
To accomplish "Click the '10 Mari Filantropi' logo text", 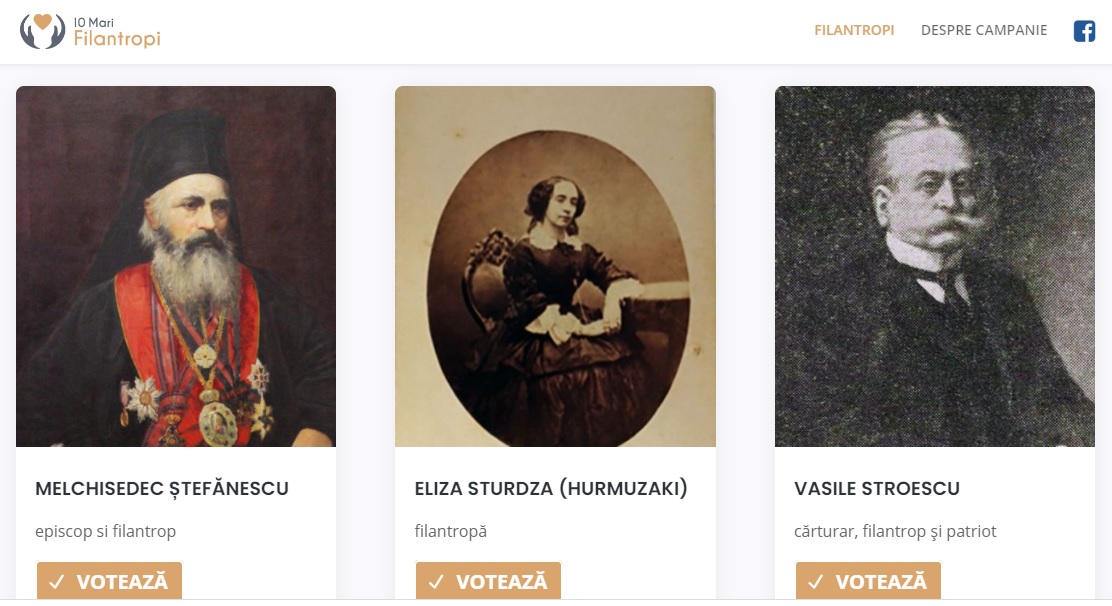I will click(x=116, y=32).
